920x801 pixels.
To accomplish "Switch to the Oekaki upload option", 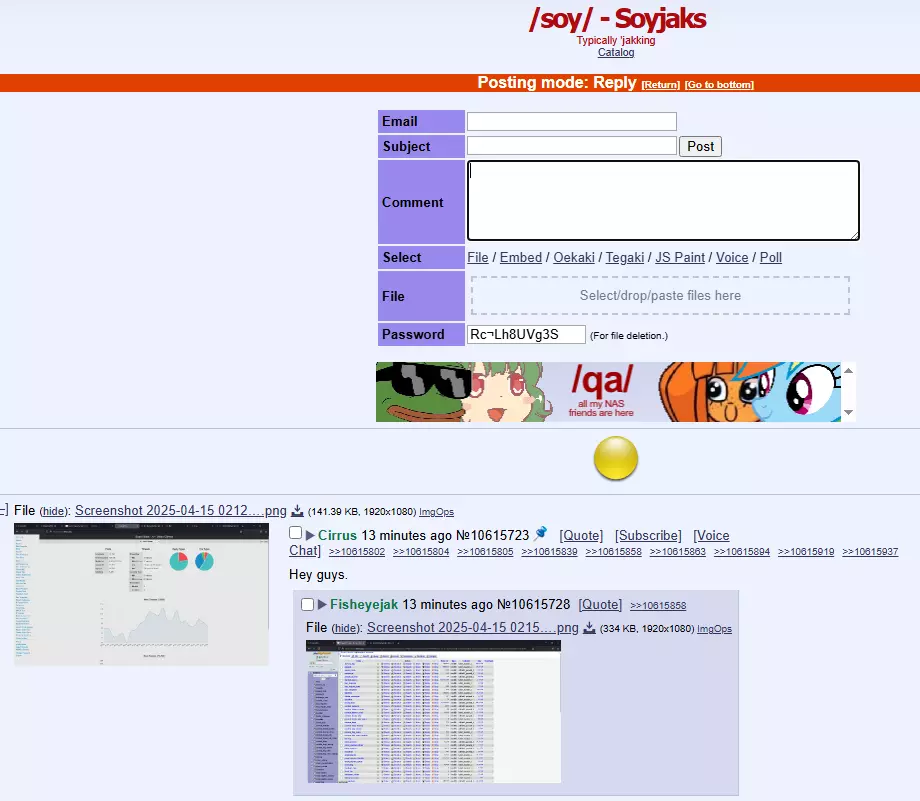I will 575,258.
